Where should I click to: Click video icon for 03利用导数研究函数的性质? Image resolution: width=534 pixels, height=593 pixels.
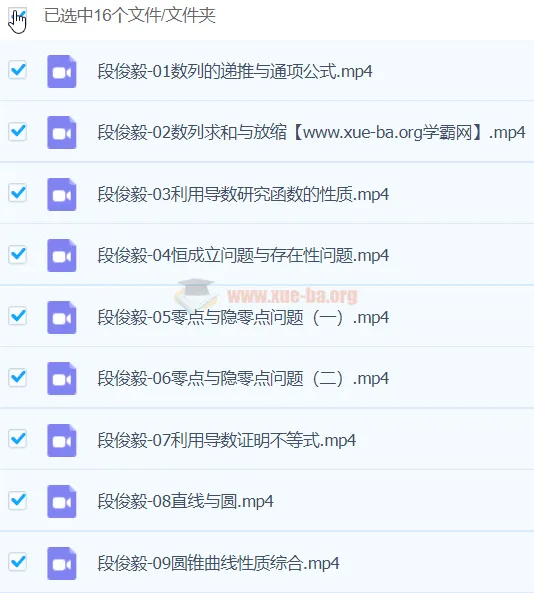point(62,194)
